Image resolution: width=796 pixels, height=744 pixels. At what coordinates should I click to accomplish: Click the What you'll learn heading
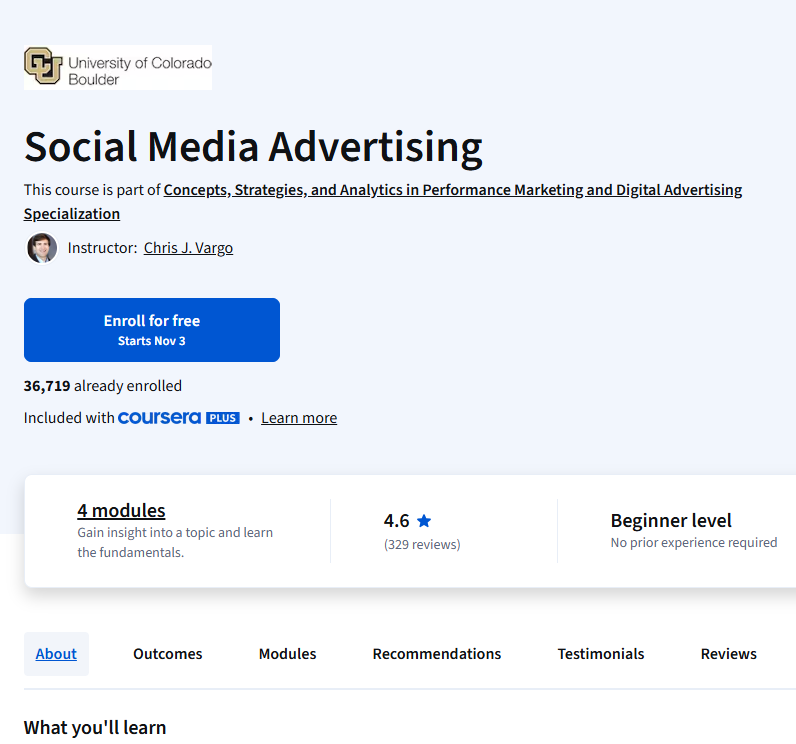95,727
